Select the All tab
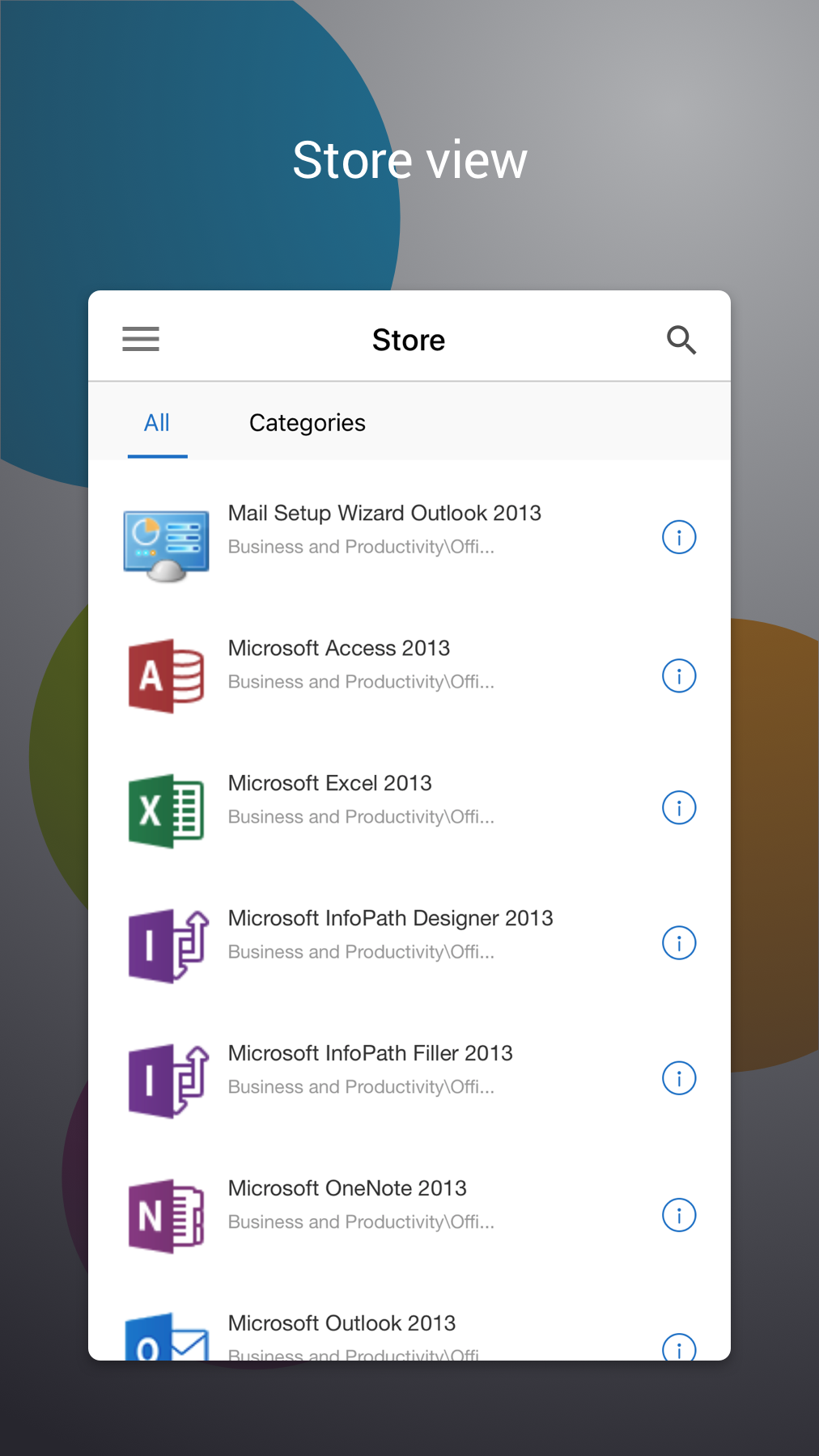This screenshot has height=1456, width=819. 157,423
